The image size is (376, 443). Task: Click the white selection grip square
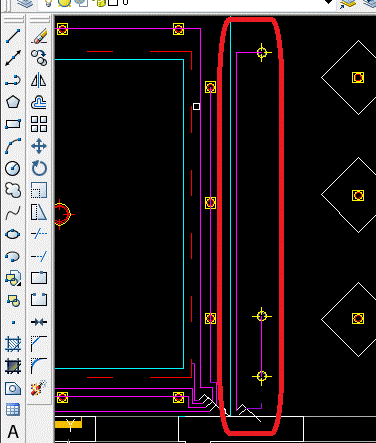[196, 106]
